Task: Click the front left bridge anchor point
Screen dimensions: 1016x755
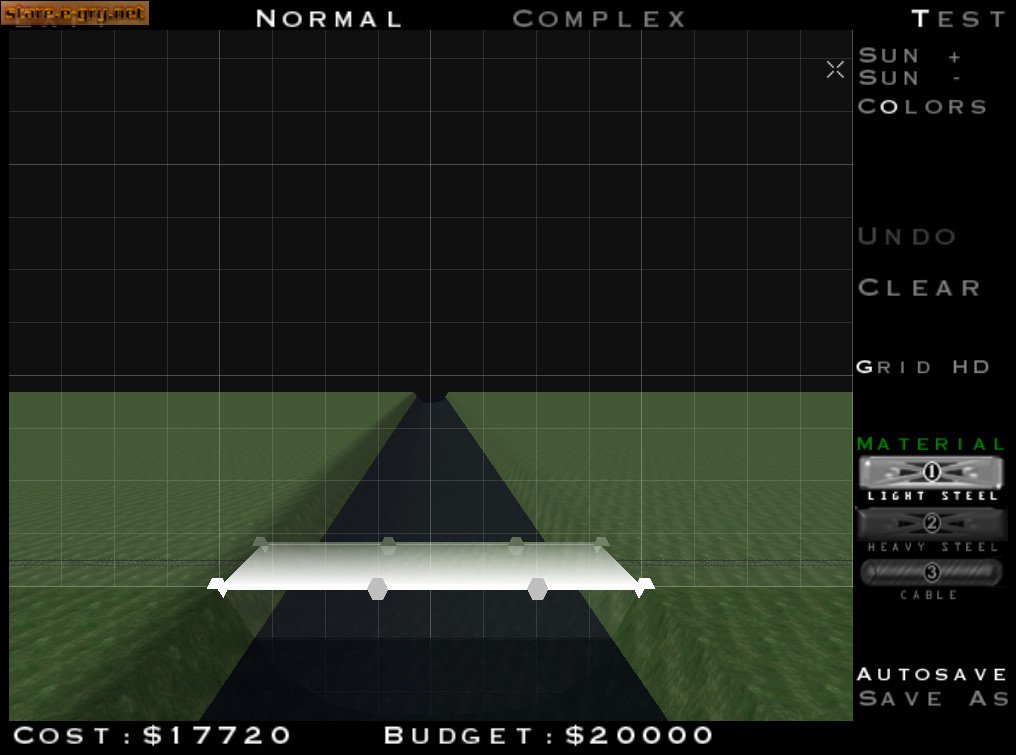Action: click(x=219, y=586)
